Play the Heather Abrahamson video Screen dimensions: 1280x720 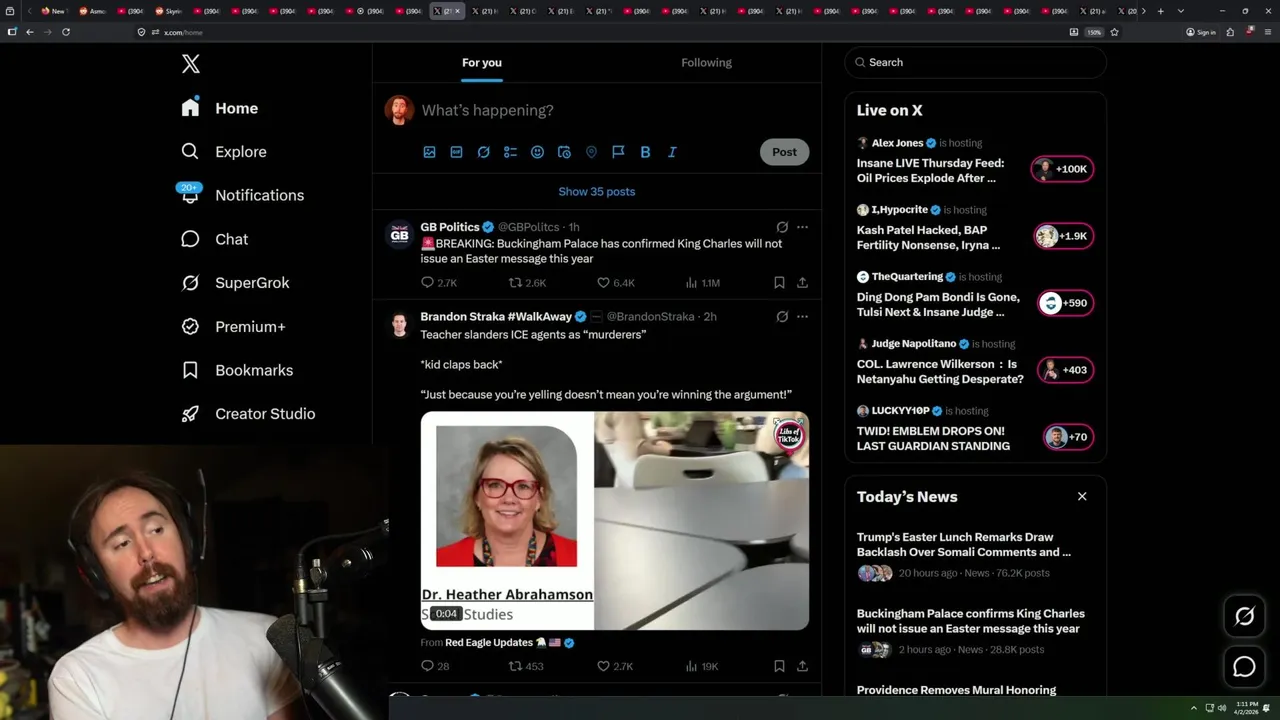(x=615, y=521)
